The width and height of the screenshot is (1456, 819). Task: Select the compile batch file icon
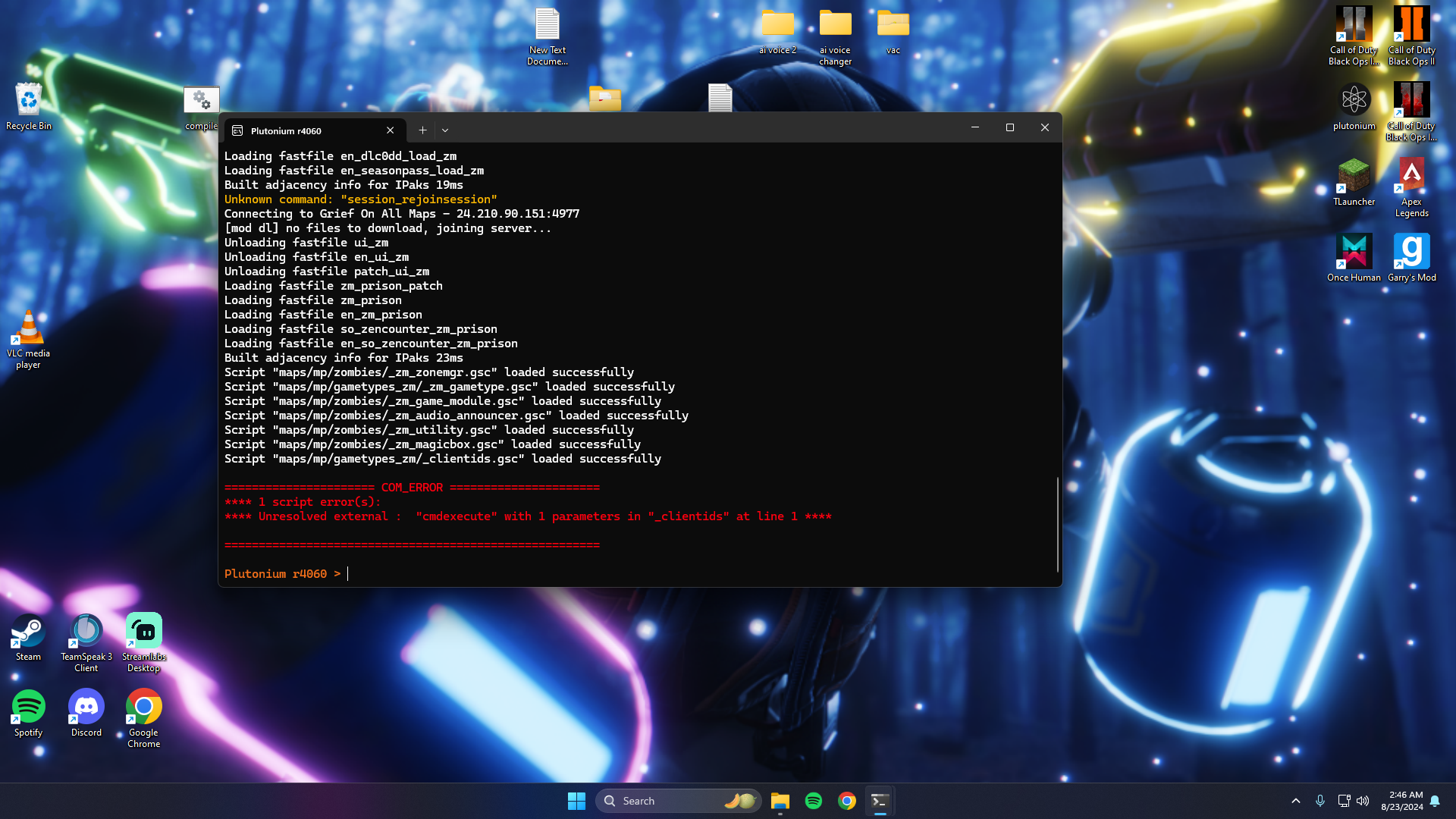(202, 107)
